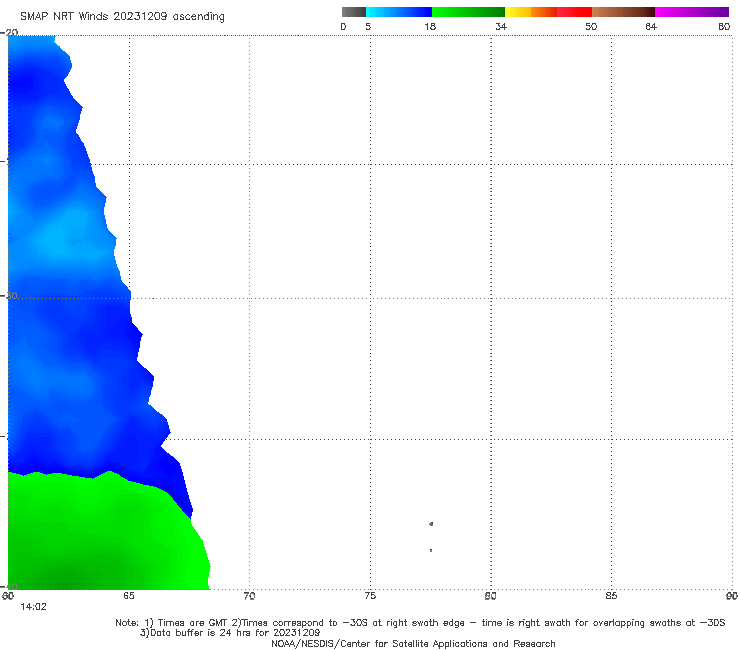Click the latitude label -20 at top left

pyautogui.click(x=9, y=32)
